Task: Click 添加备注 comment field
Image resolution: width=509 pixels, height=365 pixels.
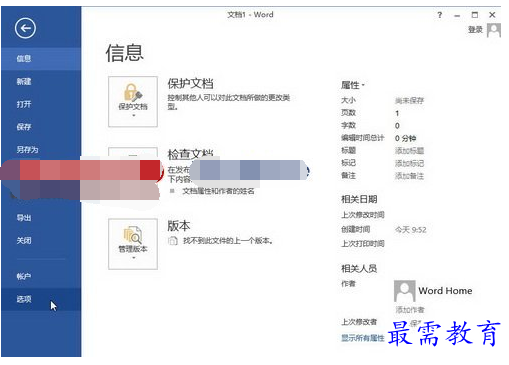Action: pos(409,176)
